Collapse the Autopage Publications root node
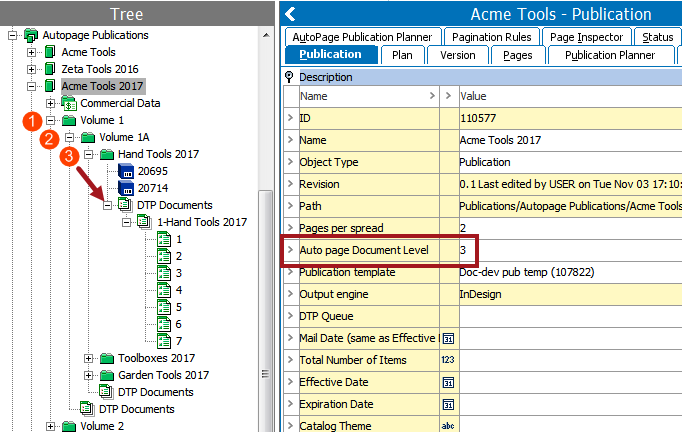The width and height of the screenshot is (682, 432). [13, 35]
